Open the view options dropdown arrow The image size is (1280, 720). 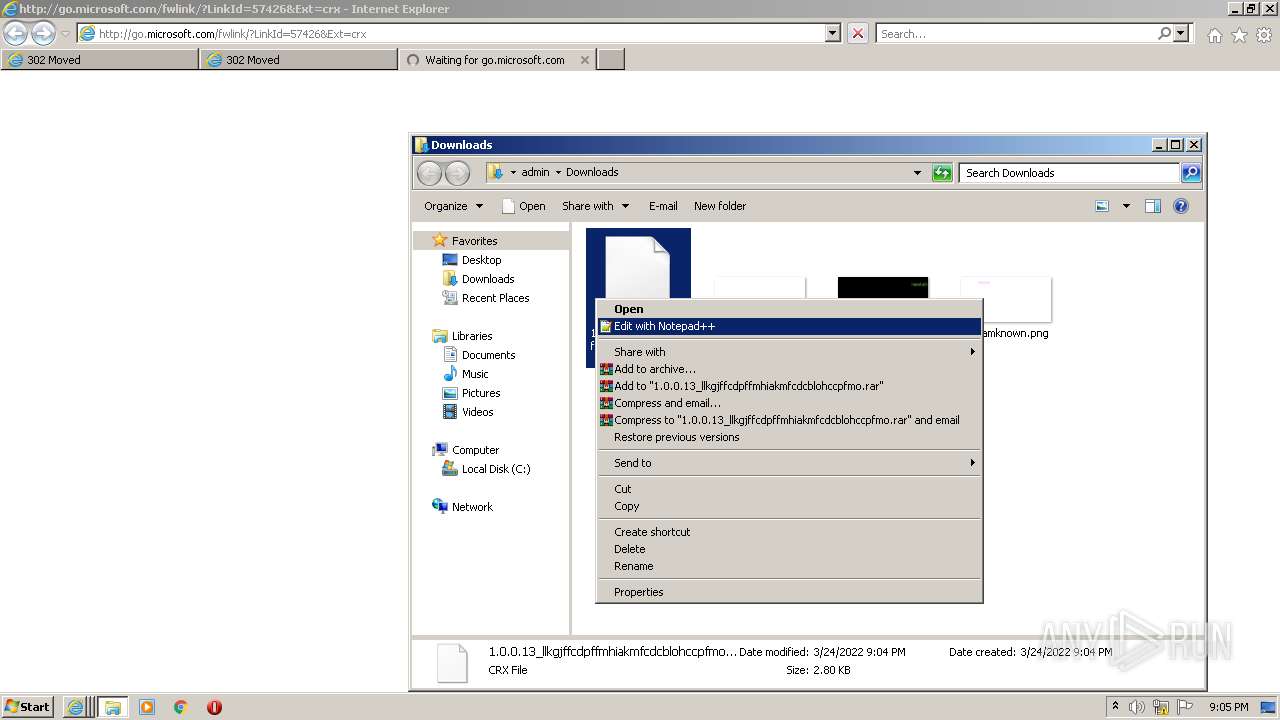click(x=1126, y=206)
